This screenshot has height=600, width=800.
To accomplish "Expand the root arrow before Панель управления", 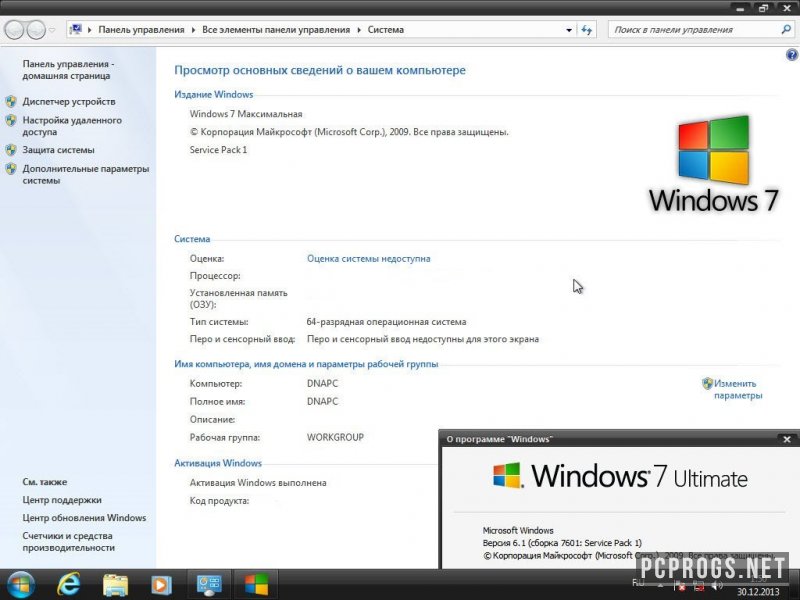I will [x=90, y=30].
